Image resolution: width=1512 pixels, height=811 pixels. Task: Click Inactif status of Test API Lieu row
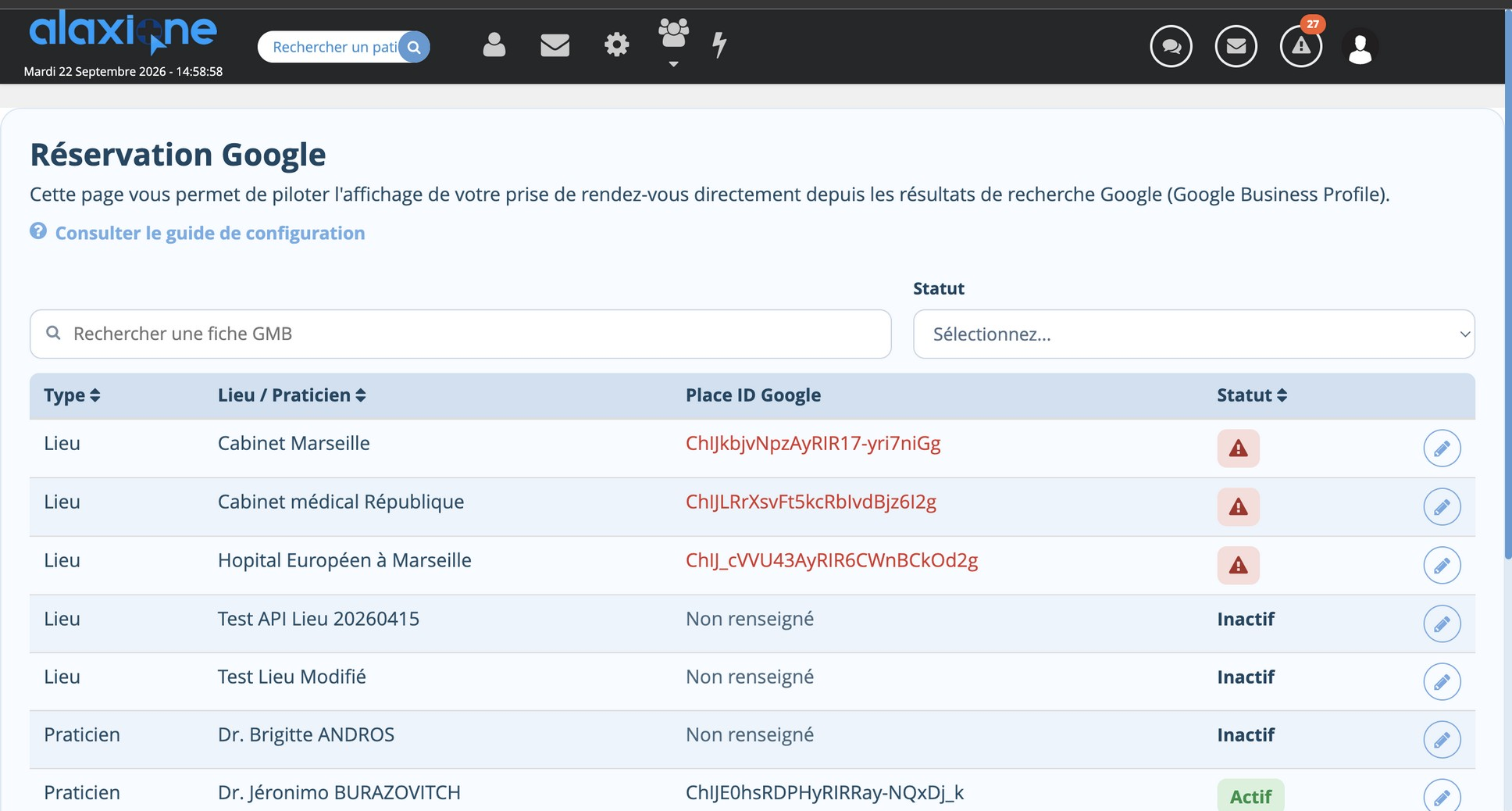(x=1246, y=620)
